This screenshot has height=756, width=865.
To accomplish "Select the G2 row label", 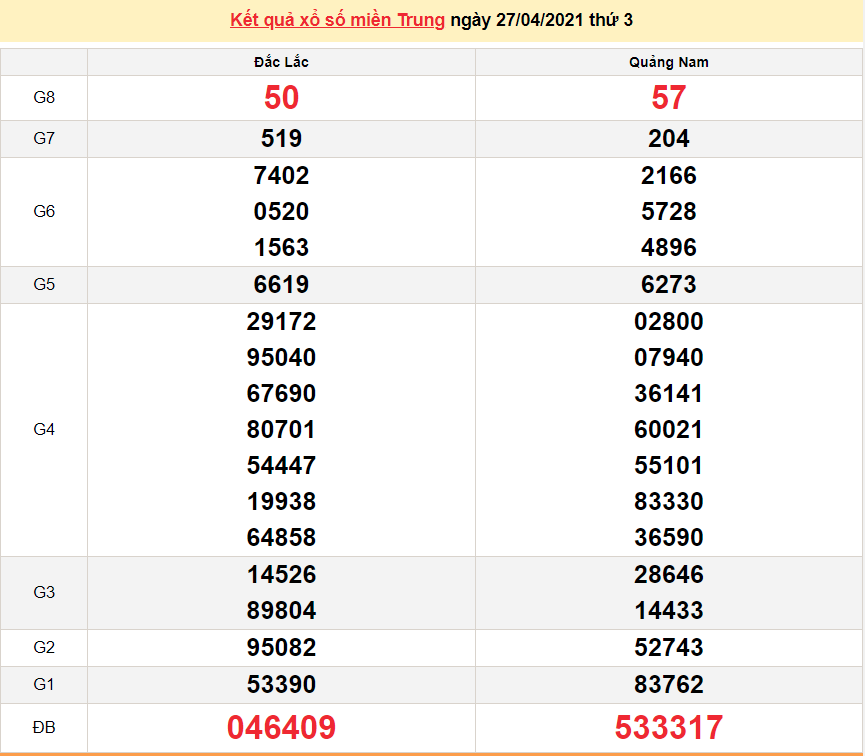I will point(44,647).
